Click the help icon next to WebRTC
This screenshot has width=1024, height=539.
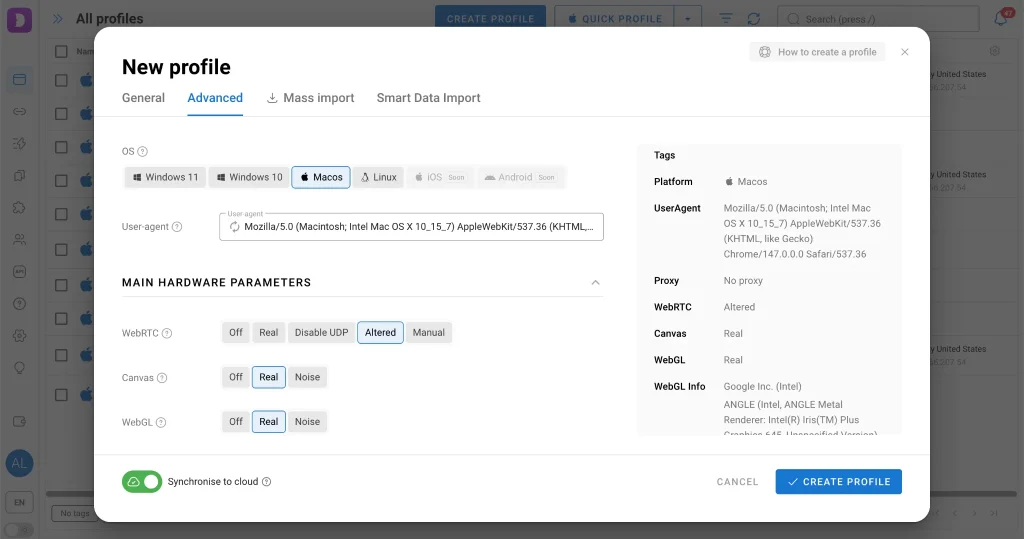point(167,333)
